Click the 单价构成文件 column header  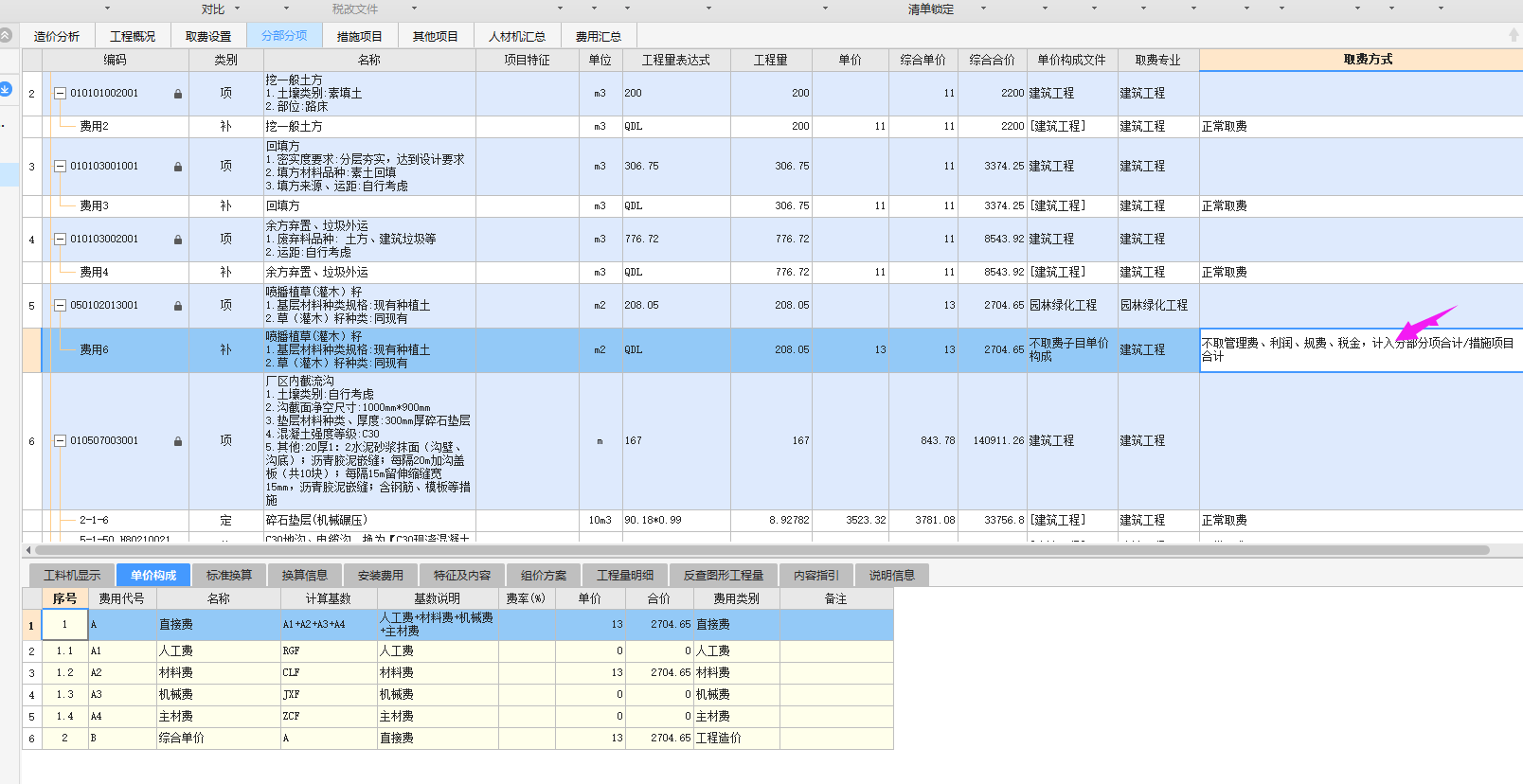coord(1072,60)
